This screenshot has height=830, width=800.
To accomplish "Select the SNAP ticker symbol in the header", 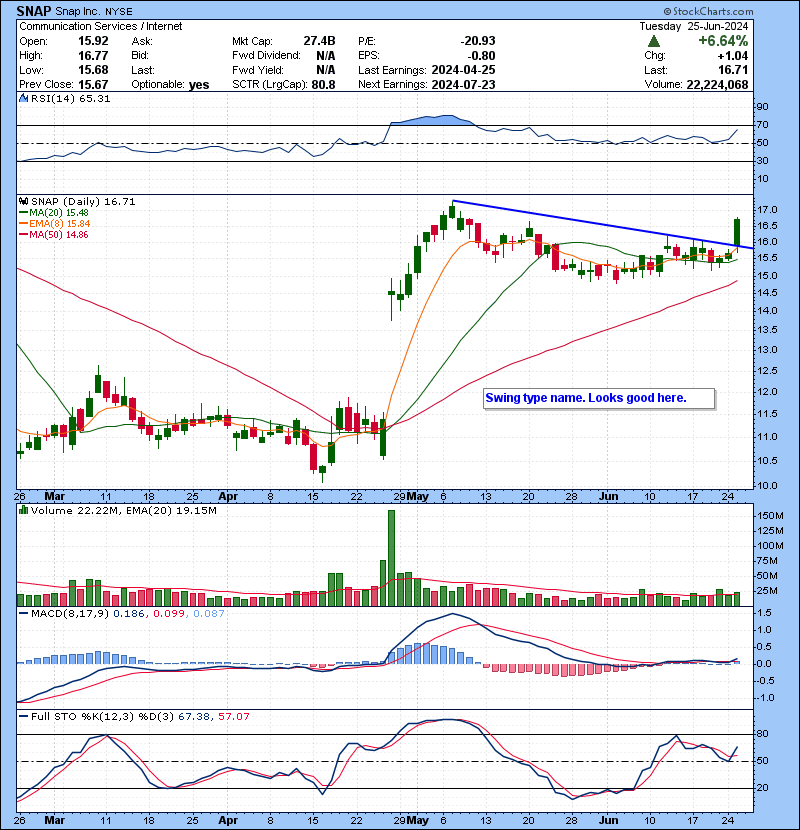I will pyautogui.click(x=34, y=11).
